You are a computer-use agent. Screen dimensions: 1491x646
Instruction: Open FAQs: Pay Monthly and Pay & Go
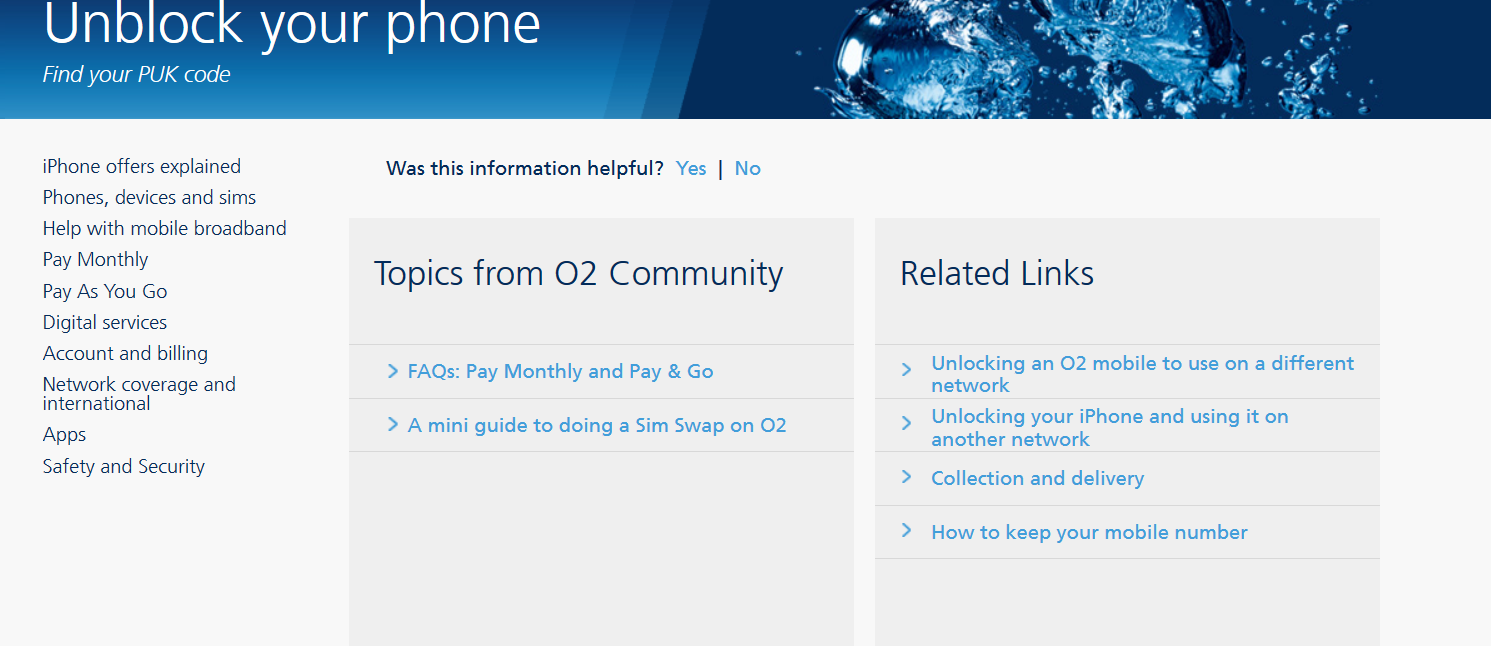click(560, 371)
